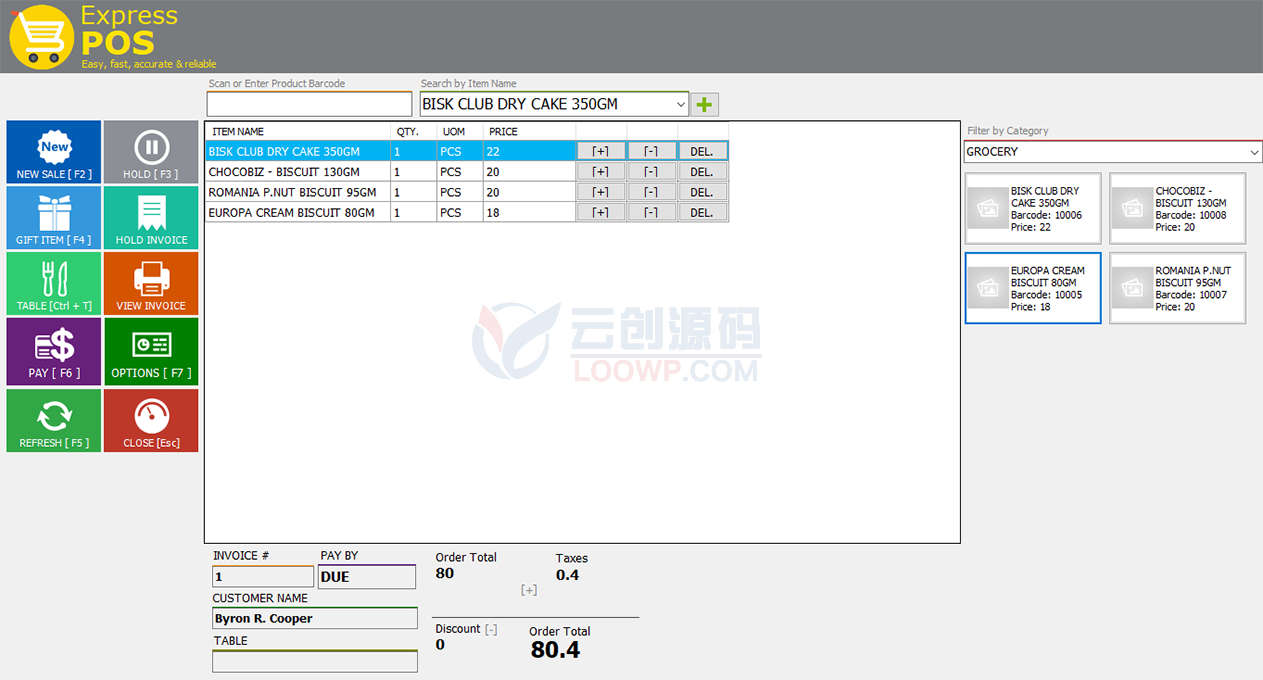This screenshot has width=1263, height=680.
Task: Click the Express POS cart logo
Action: click(41, 37)
